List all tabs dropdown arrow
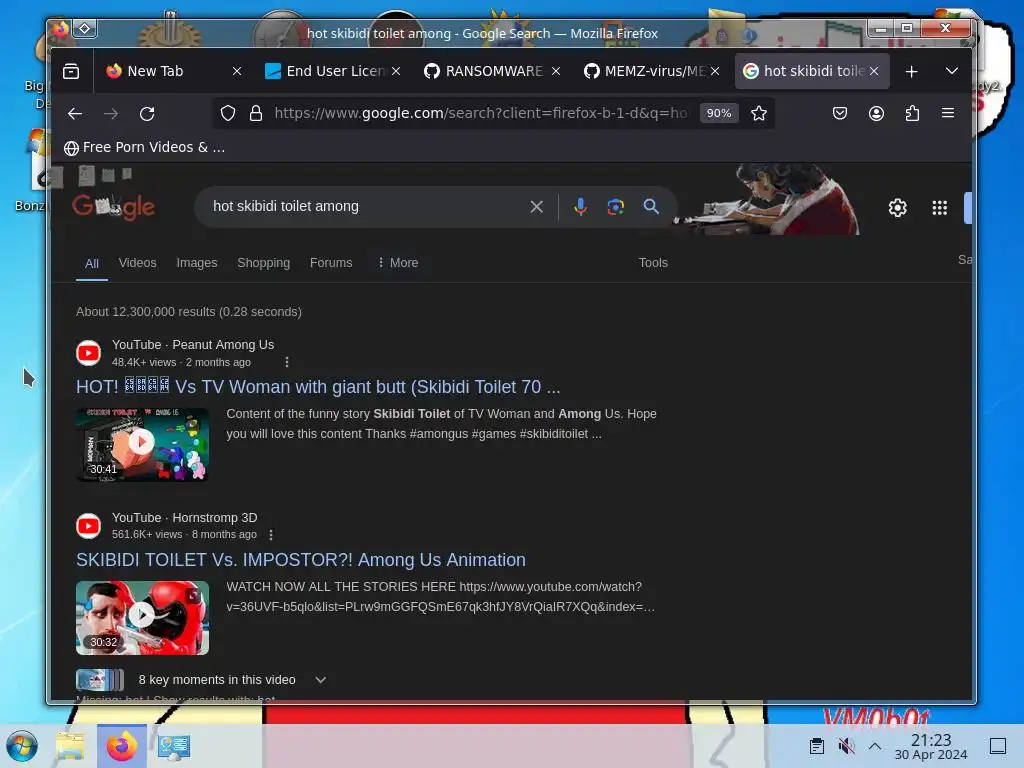1024x768 pixels. click(x=952, y=71)
